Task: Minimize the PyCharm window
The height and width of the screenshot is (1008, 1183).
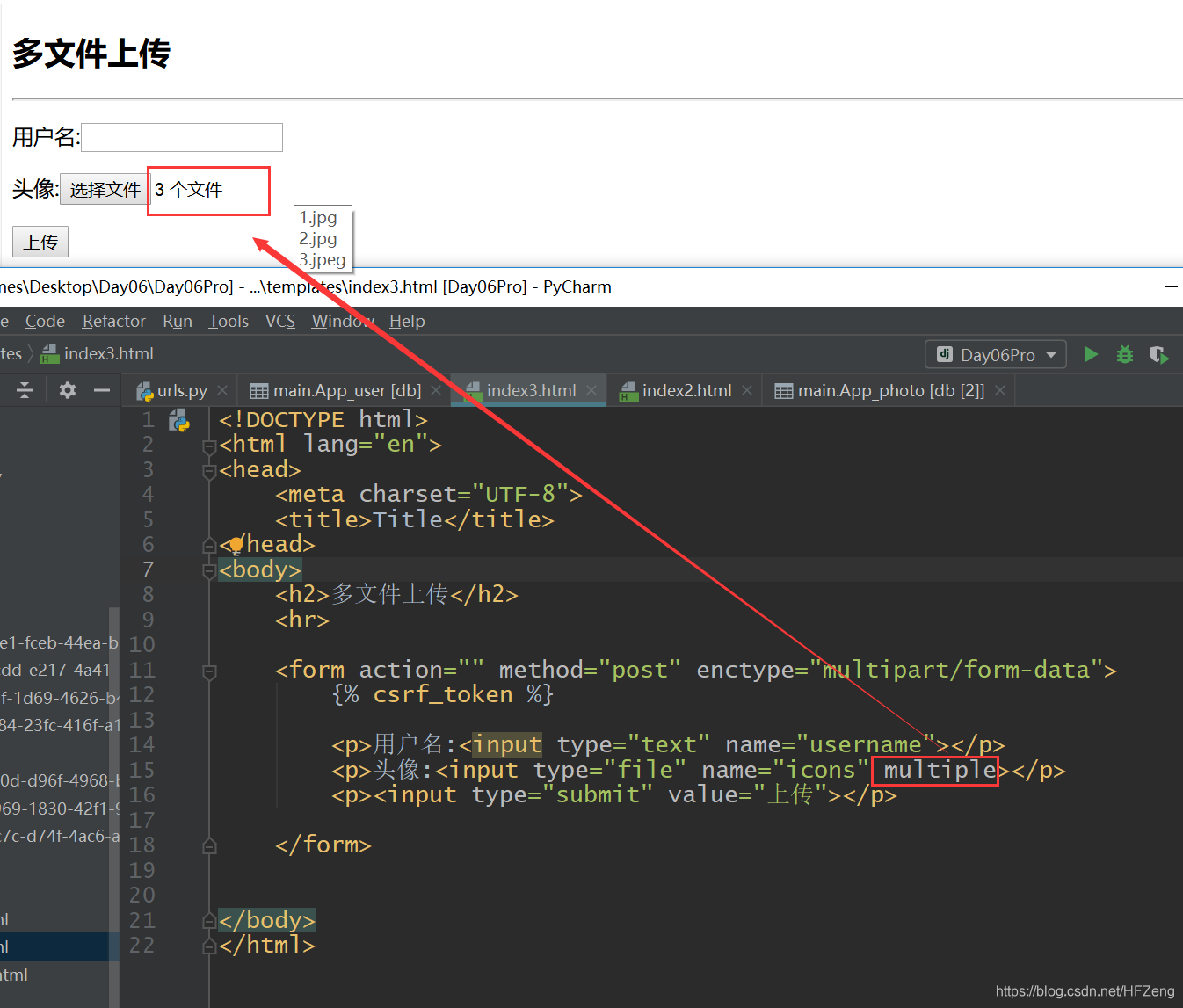Action: 1171,286
